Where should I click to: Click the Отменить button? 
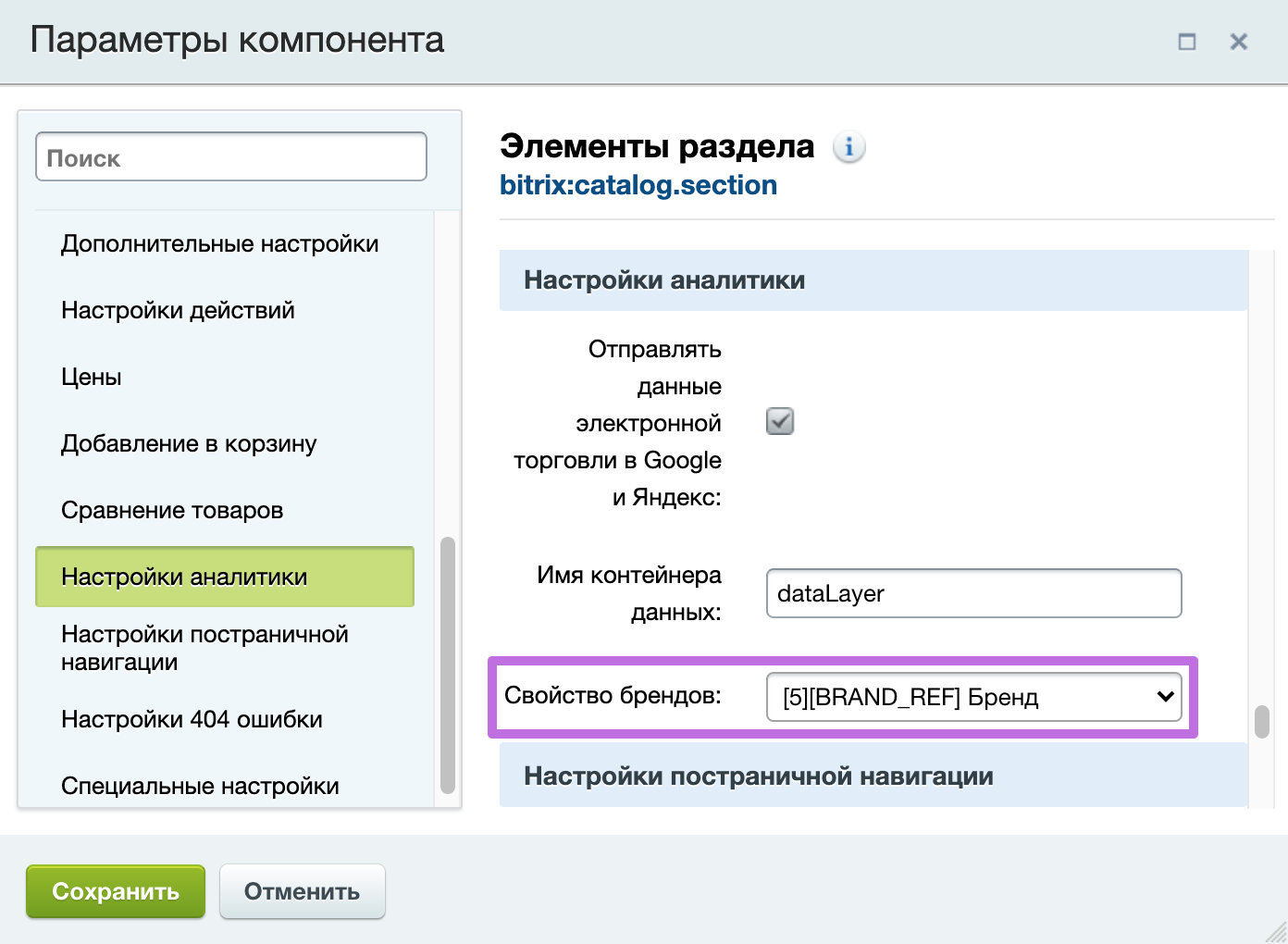pyautogui.click(x=303, y=891)
